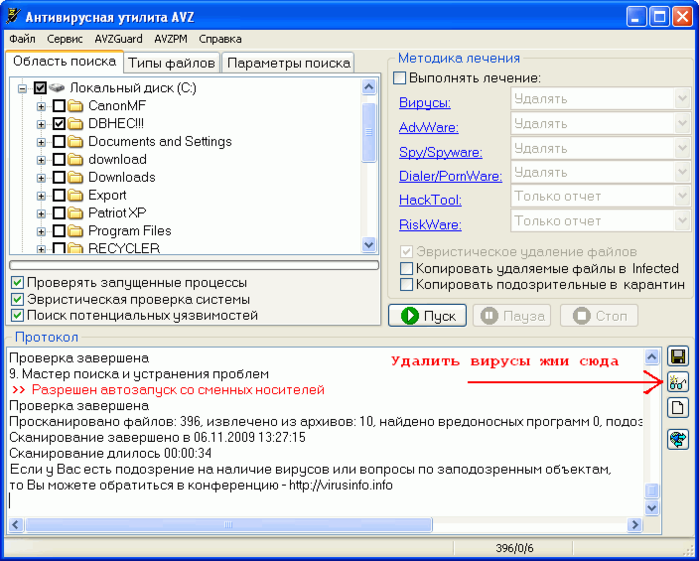This screenshot has height=561, width=699.
Task: Switch to the Типы файлов tab
Action: [x=172, y=63]
